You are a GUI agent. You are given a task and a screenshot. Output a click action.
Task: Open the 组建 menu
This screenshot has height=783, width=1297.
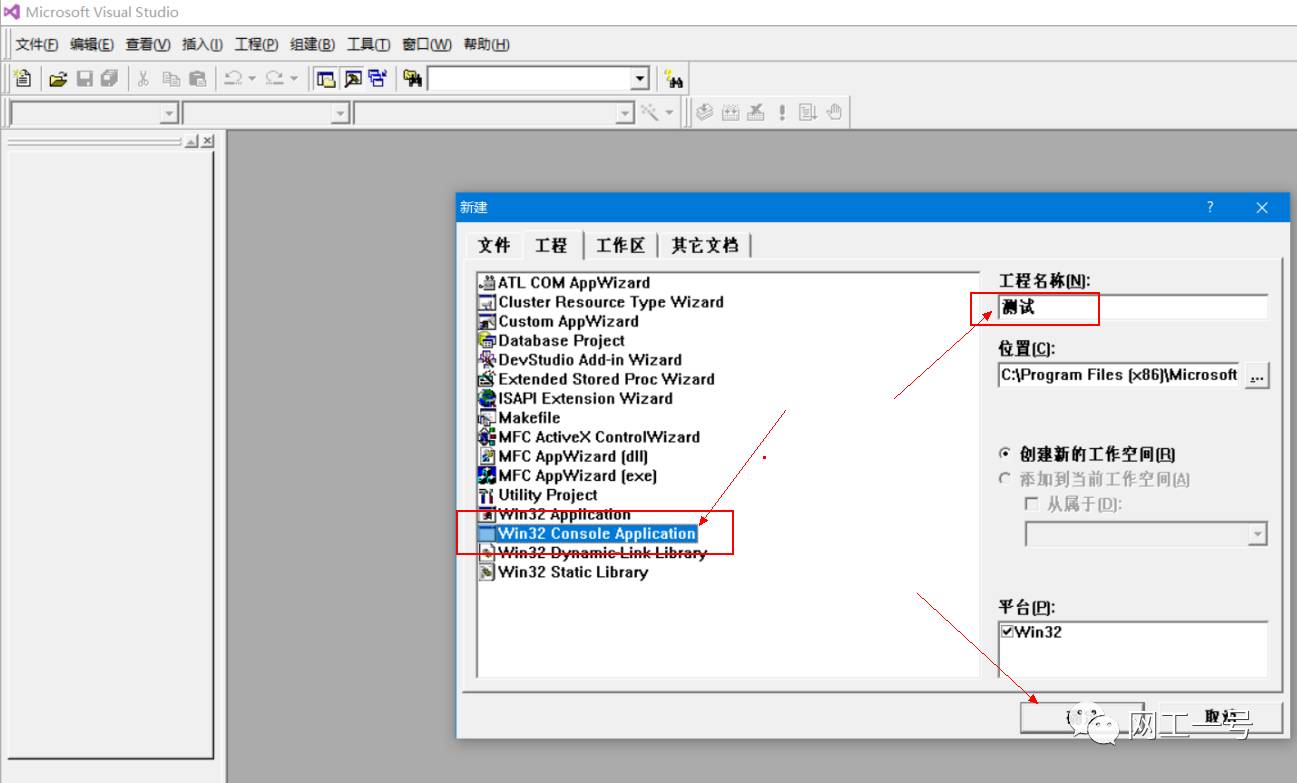coord(313,44)
